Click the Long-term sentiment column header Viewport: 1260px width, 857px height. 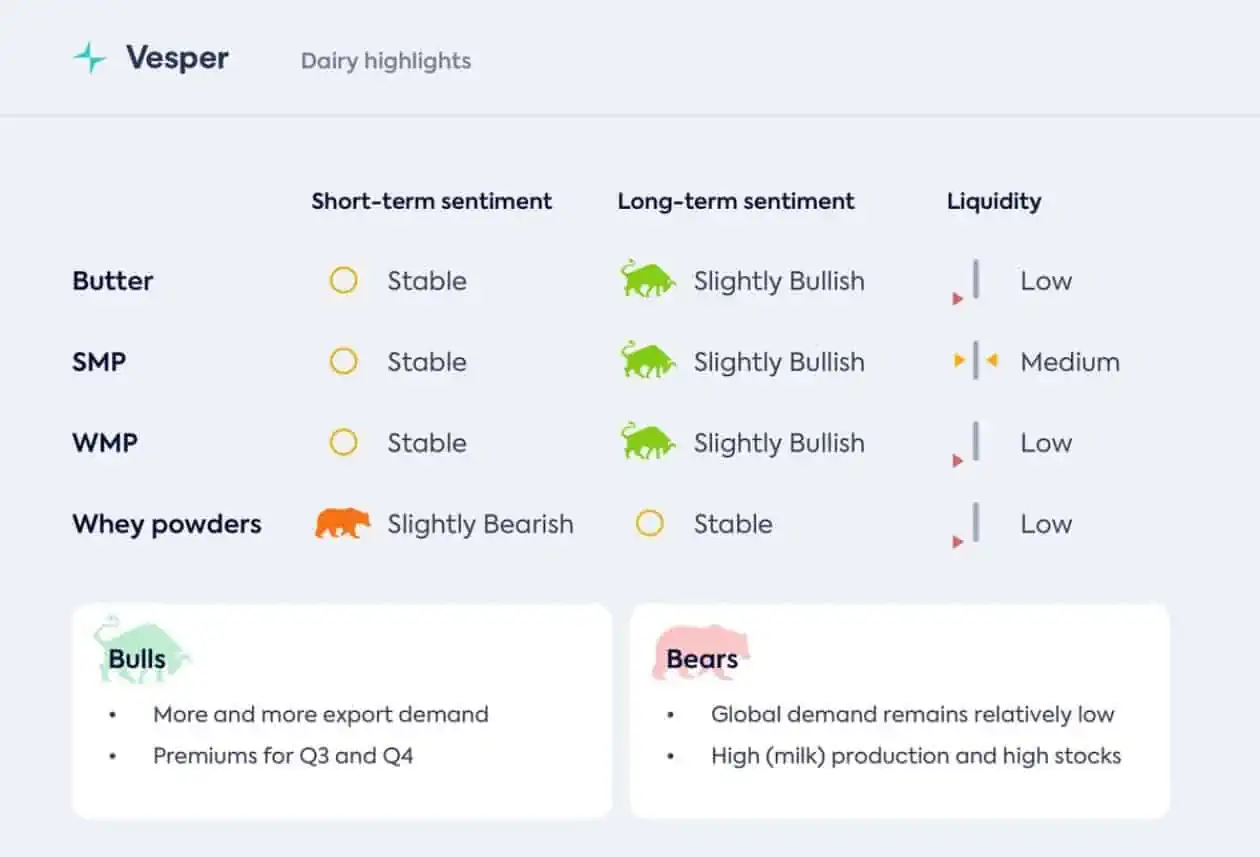[736, 201]
